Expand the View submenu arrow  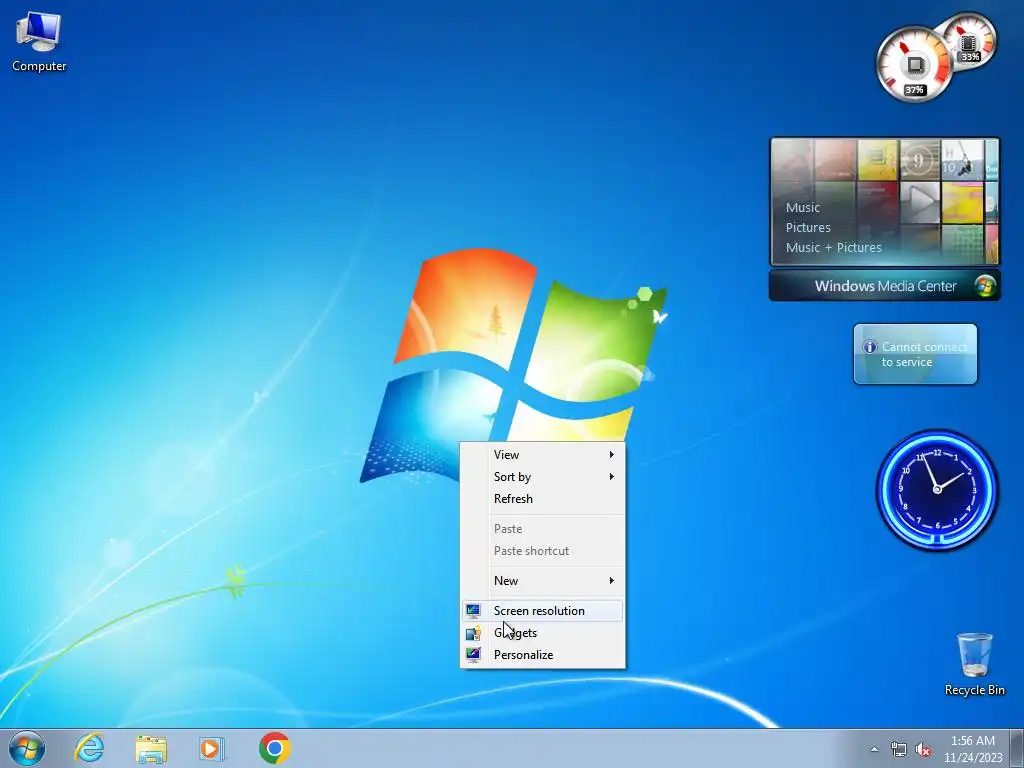point(611,455)
